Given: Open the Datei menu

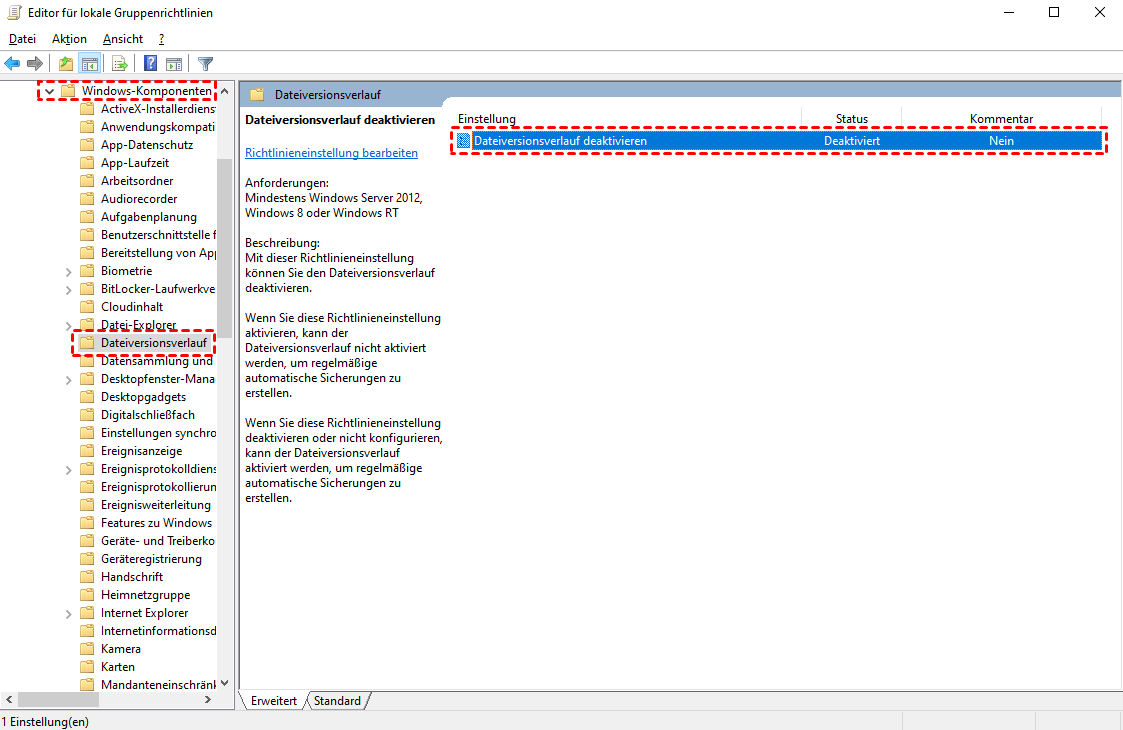Looking at the screenshot, I should pyautogui.click(x=22, y=39).
